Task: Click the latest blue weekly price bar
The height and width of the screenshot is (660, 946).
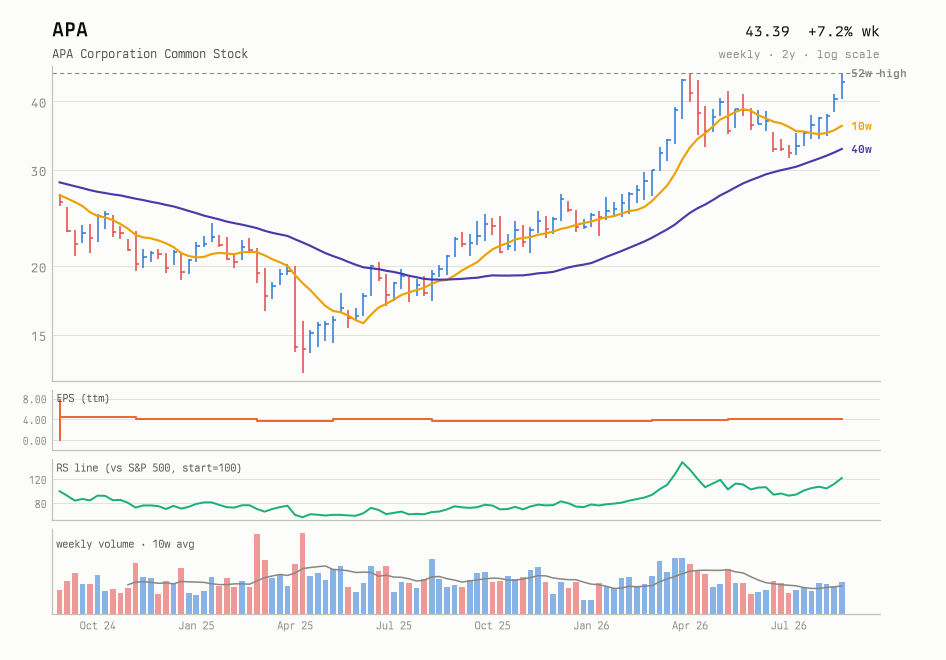Action: [842, 86]
